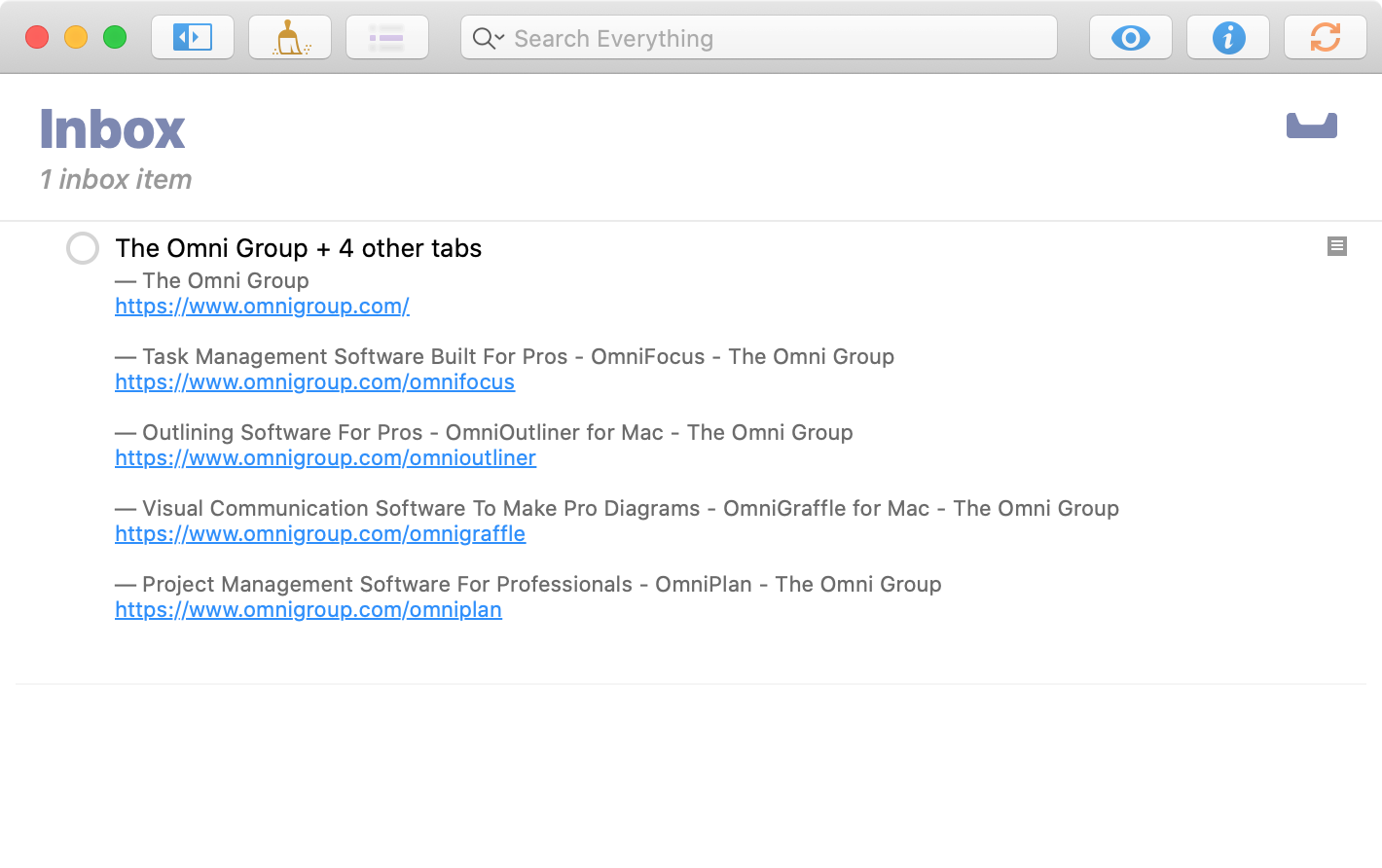Click the Quick Open list icon

point(387,38)
